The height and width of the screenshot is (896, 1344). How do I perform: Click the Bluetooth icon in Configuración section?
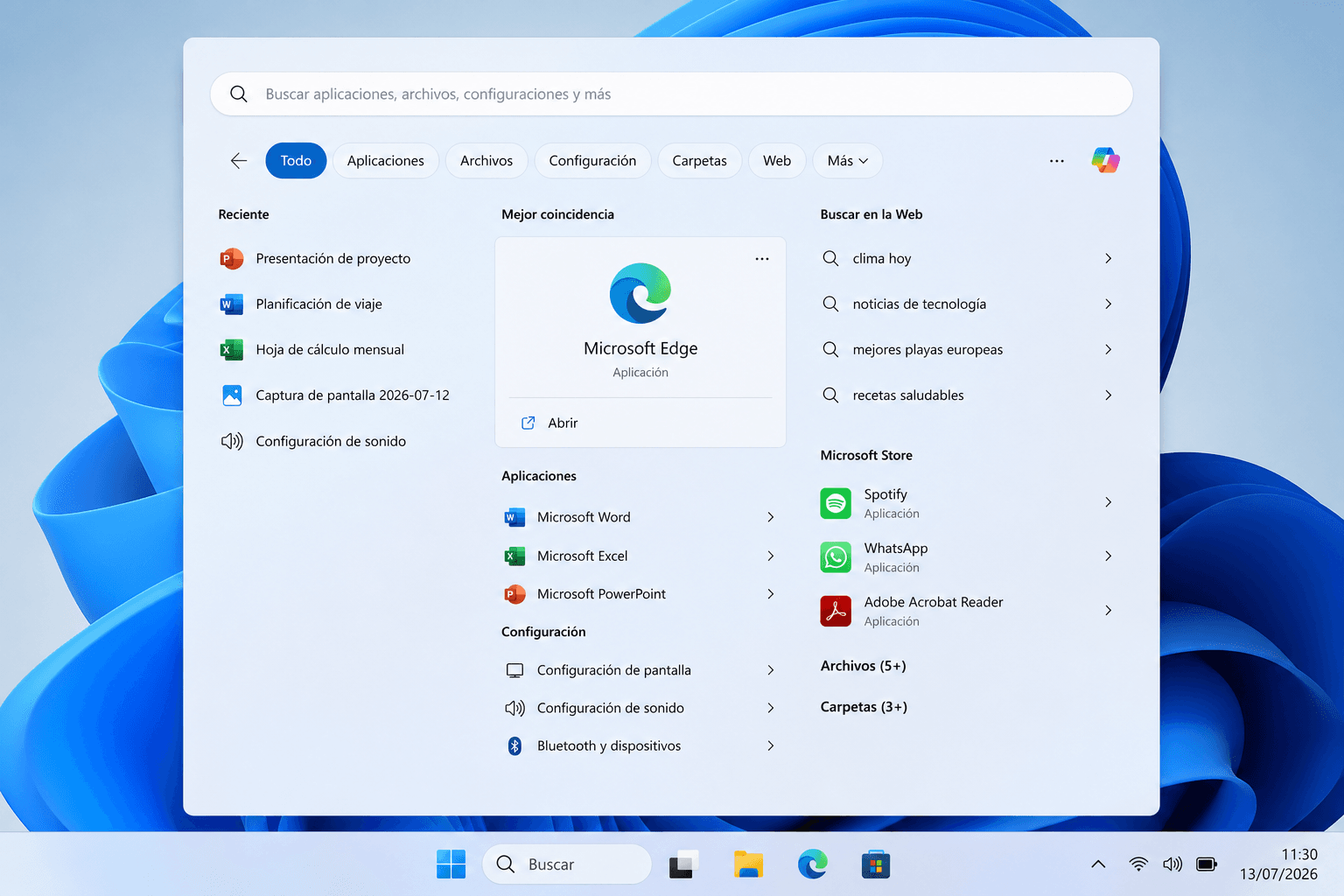(514, 745)
